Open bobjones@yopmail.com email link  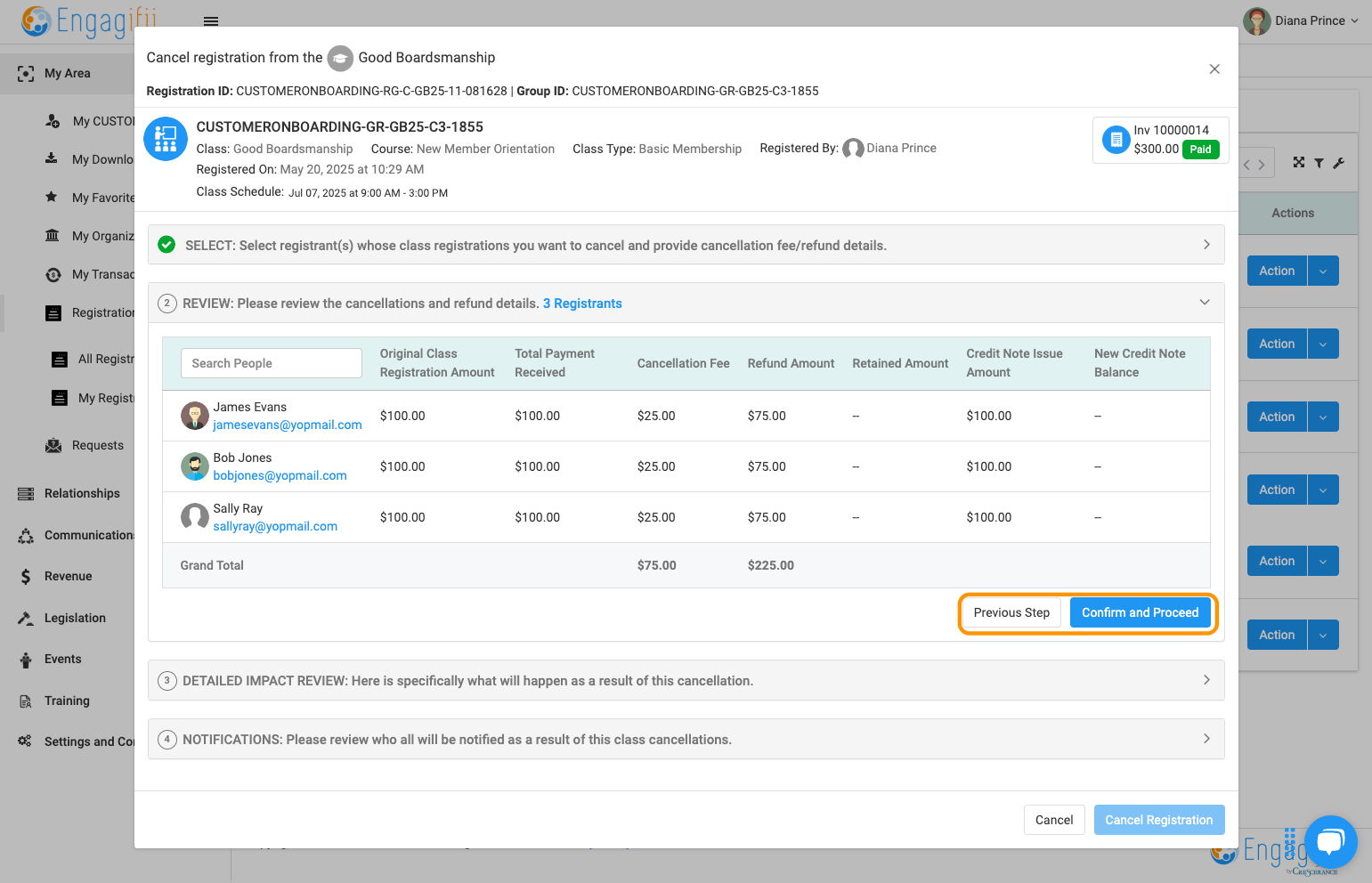pos(280,475)
